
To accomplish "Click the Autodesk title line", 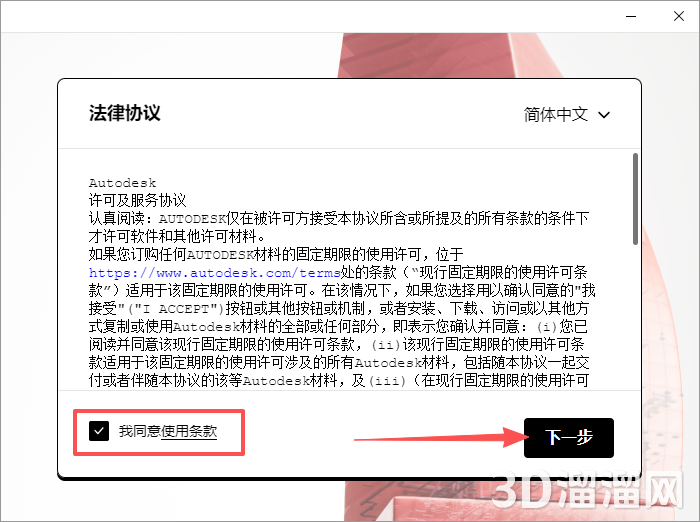I will (x=122, y=183).
